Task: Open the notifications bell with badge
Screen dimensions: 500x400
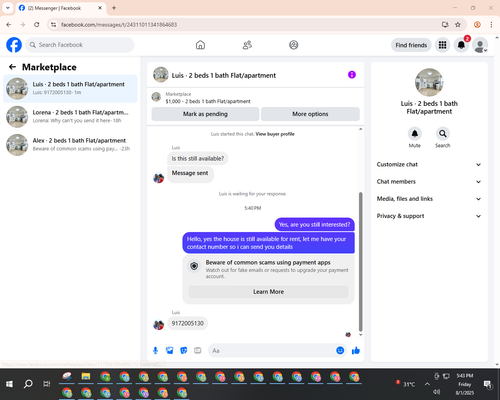Action: (x=461, y=45)
